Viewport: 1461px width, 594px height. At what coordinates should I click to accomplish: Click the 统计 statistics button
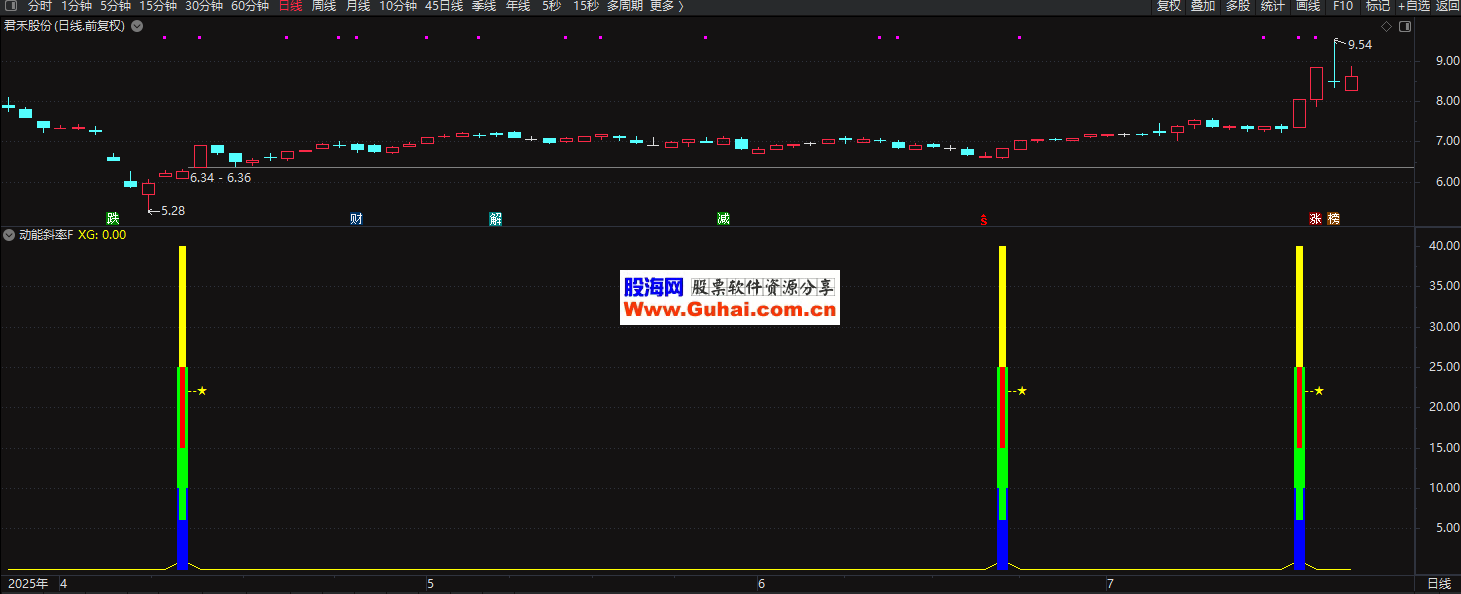1273,6
